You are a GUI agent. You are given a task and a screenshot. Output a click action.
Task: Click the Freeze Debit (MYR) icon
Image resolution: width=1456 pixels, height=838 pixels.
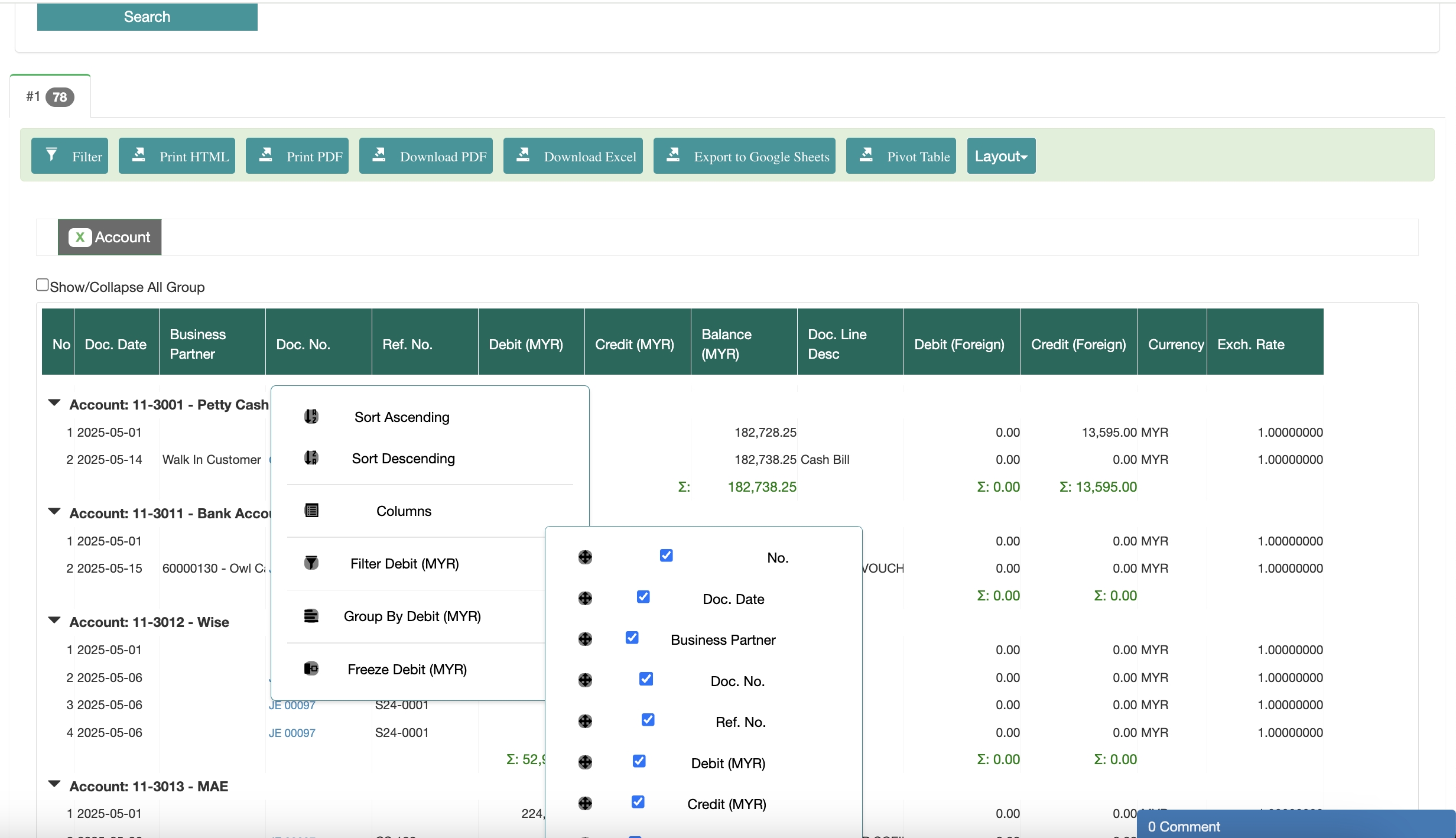pos(311,668)
